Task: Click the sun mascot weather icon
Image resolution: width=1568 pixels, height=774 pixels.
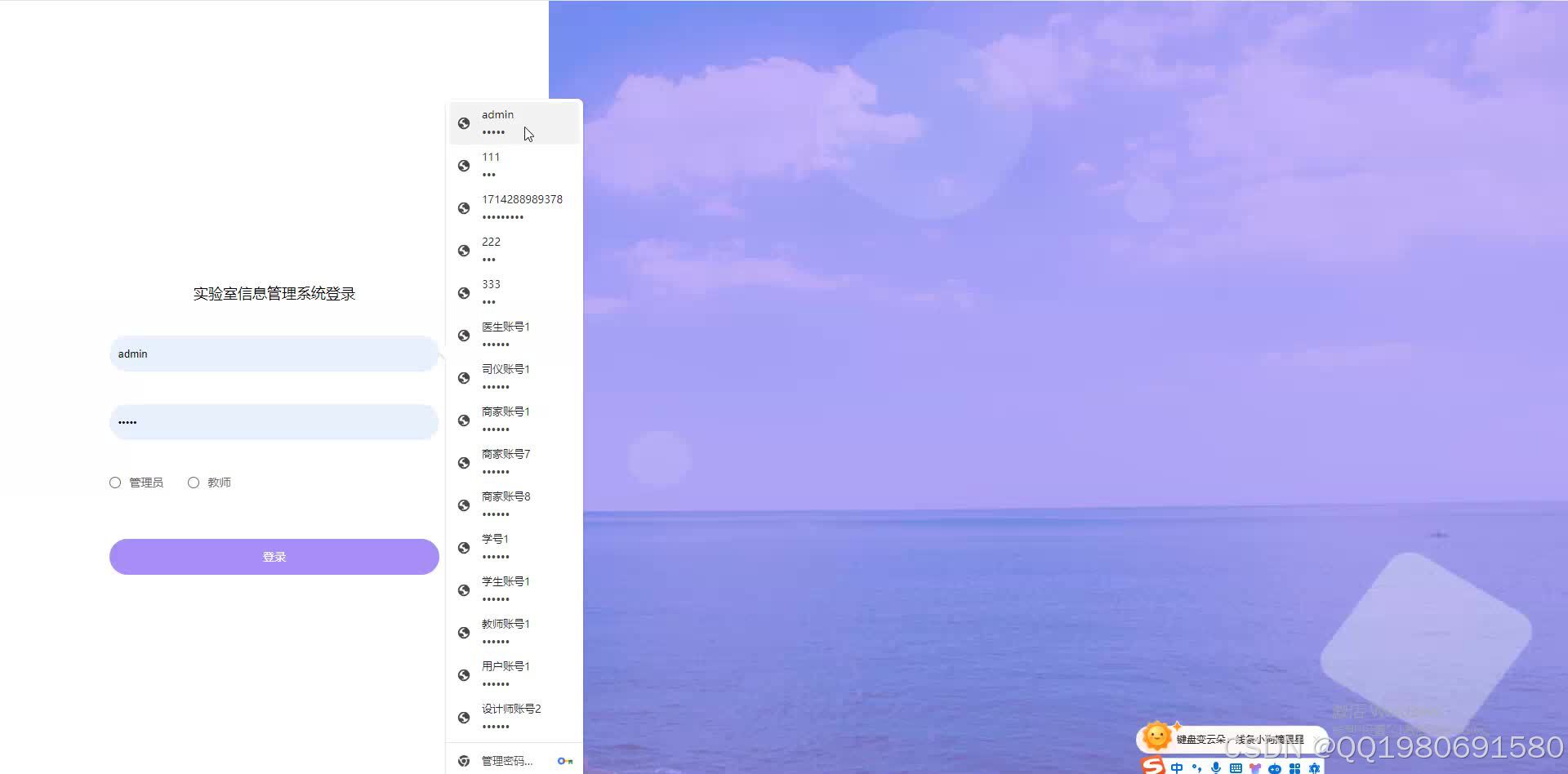Action: click(1157, 736)
